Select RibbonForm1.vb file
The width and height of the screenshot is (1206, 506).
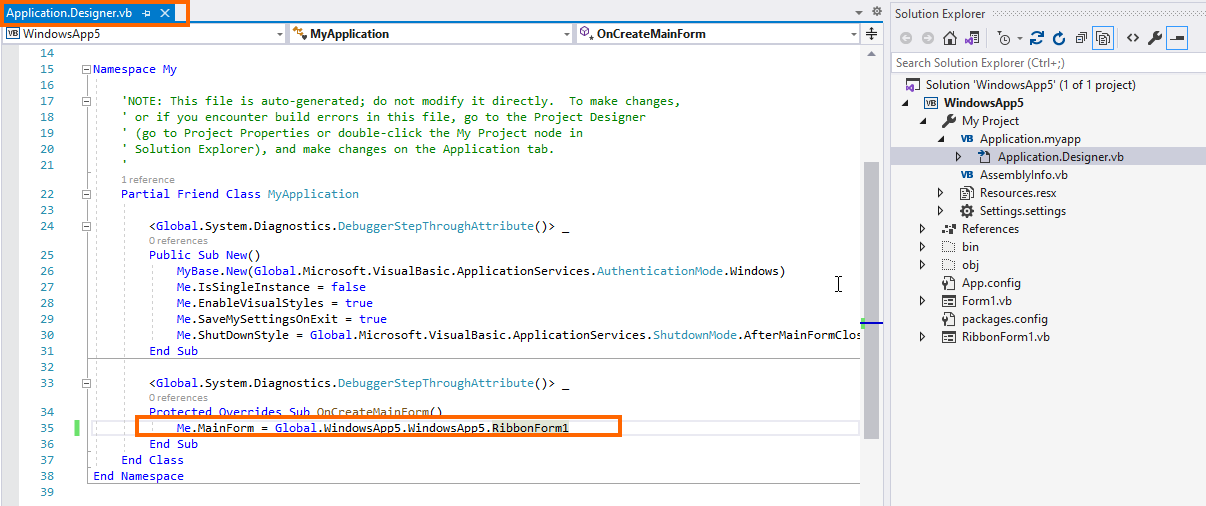tap(1005, 337)
